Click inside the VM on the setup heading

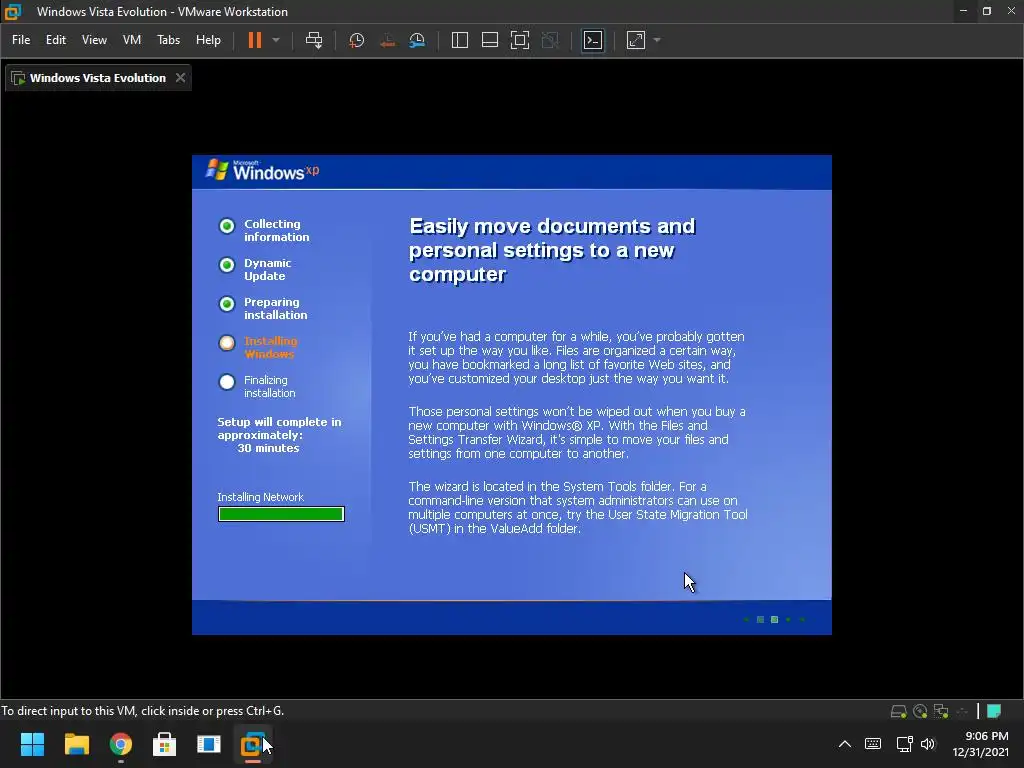[552, 250]
